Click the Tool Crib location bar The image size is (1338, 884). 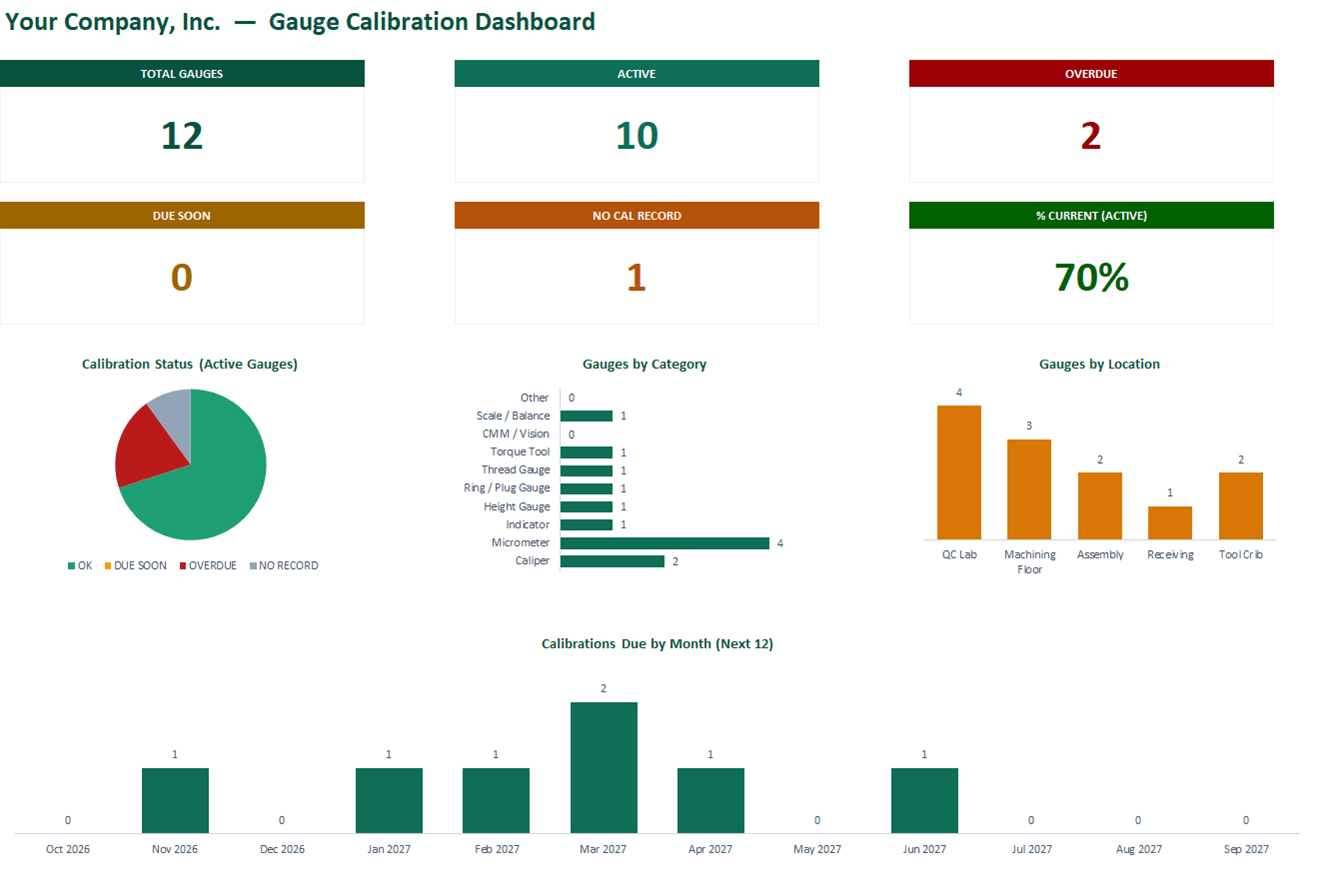coord(1241,506)
